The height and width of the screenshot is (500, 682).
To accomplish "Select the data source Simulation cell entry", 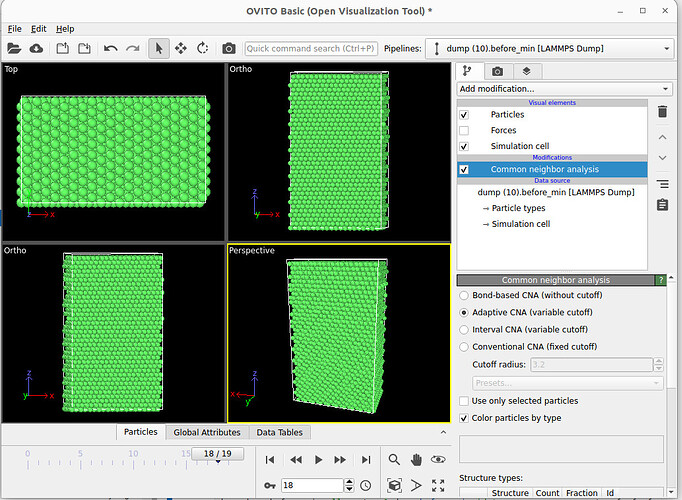I will point(521,224).
